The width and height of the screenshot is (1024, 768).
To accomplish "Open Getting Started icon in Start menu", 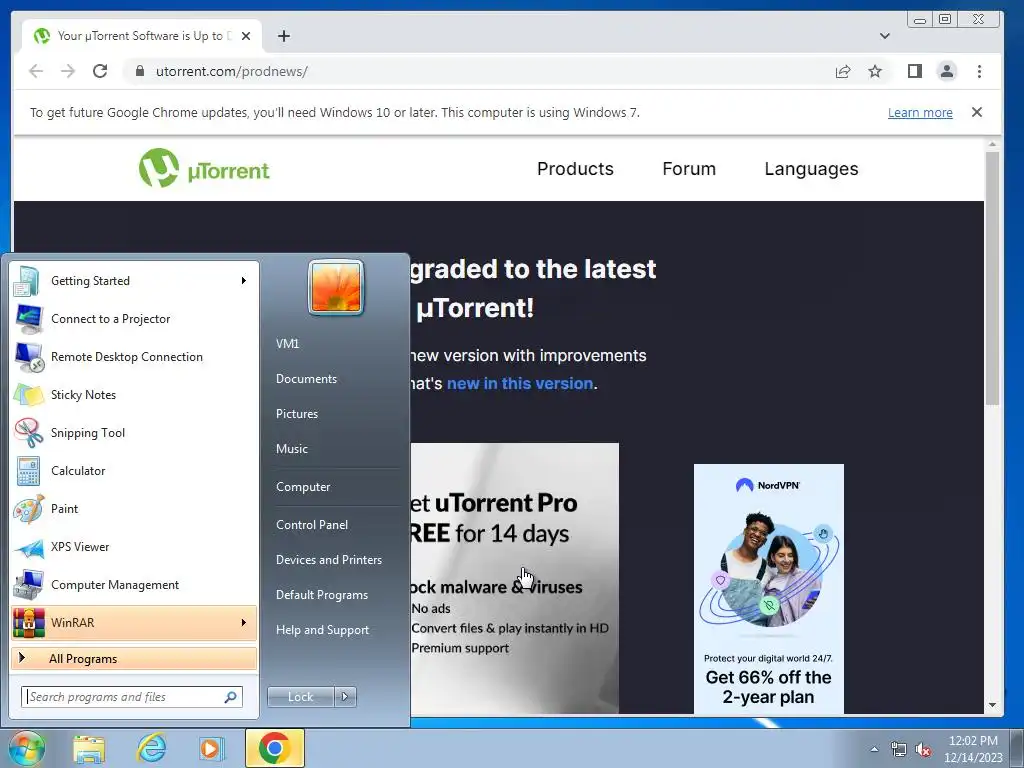I will tap(27, 281).
